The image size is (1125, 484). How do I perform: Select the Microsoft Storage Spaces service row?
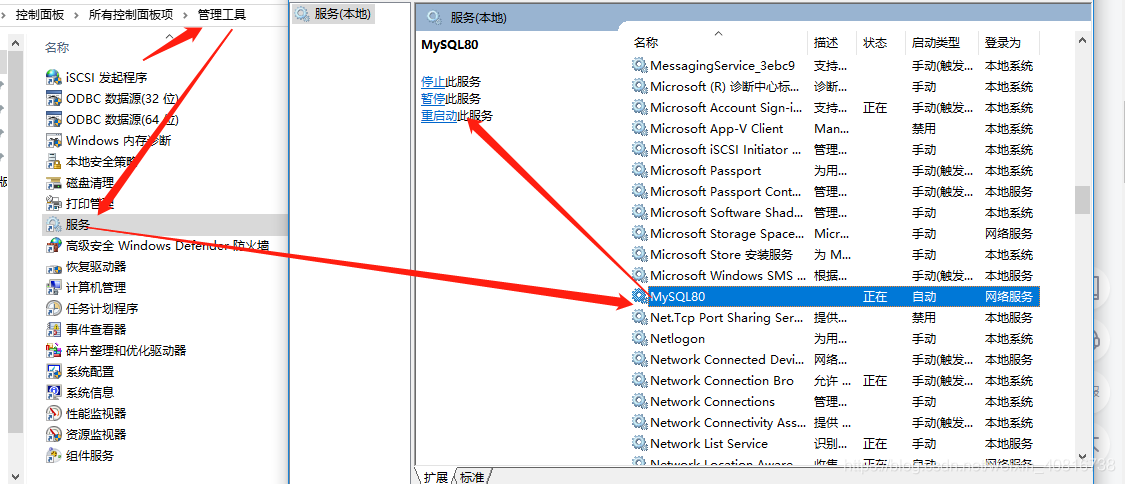click(x=835, y=234)
